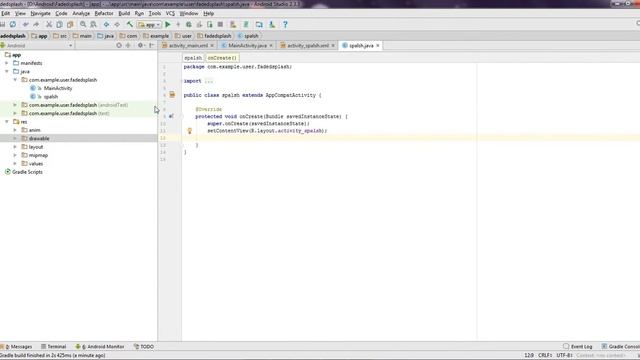Click the Copy icon in the toolbar

click(60, 24)
